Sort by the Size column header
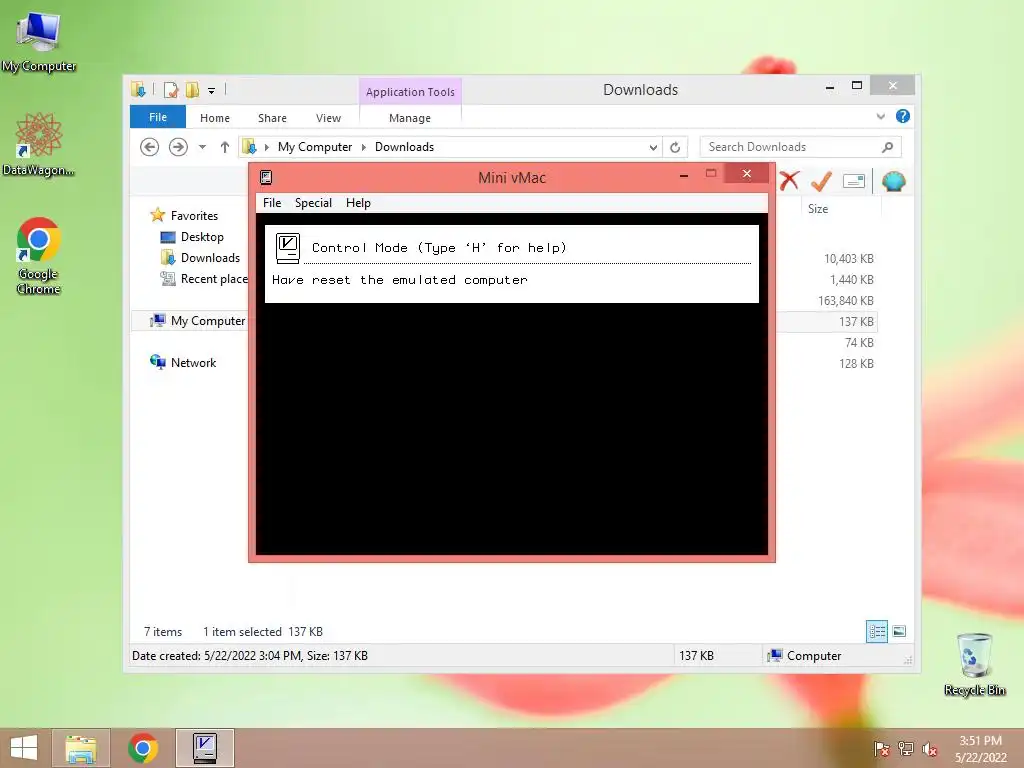This screenshot has width=1024, height=768. click(x=818, y=209)
